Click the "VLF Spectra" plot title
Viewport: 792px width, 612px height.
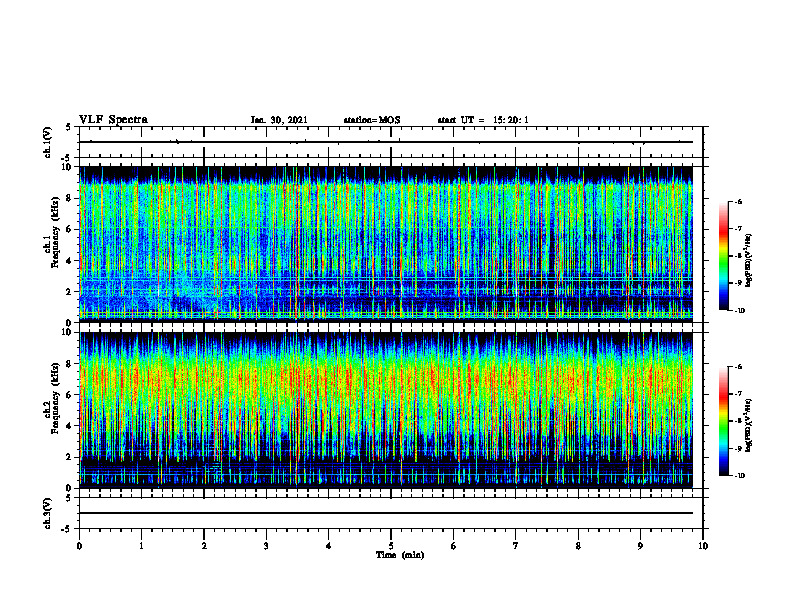(x=113, y=120)
